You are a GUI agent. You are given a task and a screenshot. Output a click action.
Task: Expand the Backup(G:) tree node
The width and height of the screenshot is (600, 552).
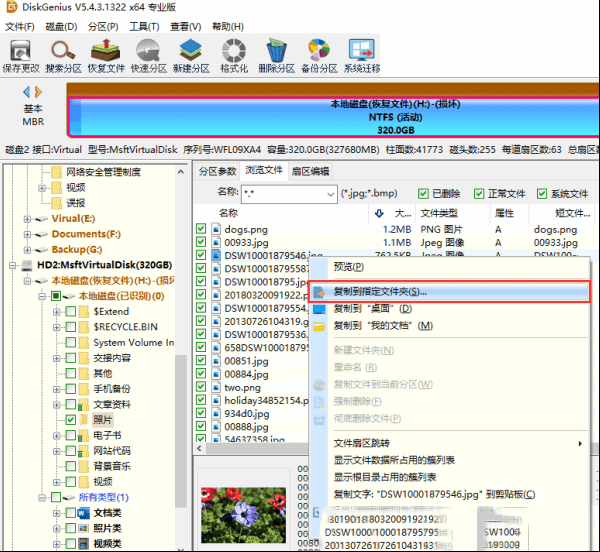tap(27, 250)
